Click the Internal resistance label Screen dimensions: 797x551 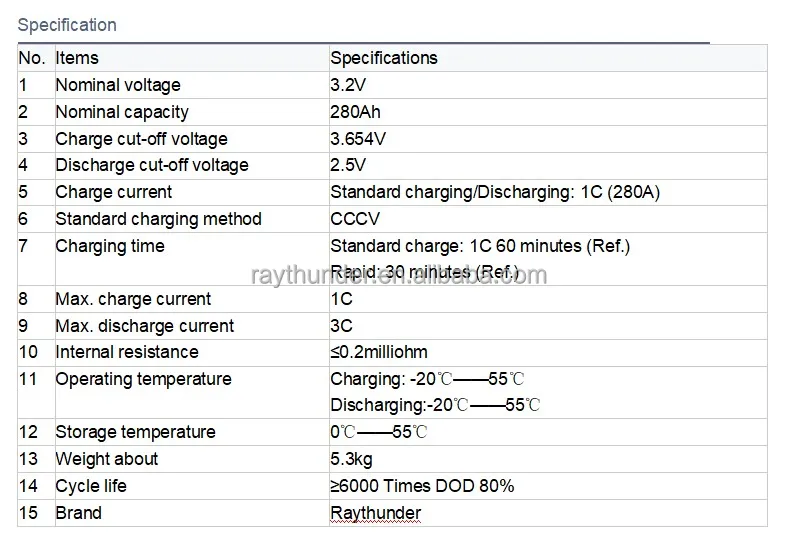click(127, 352)
